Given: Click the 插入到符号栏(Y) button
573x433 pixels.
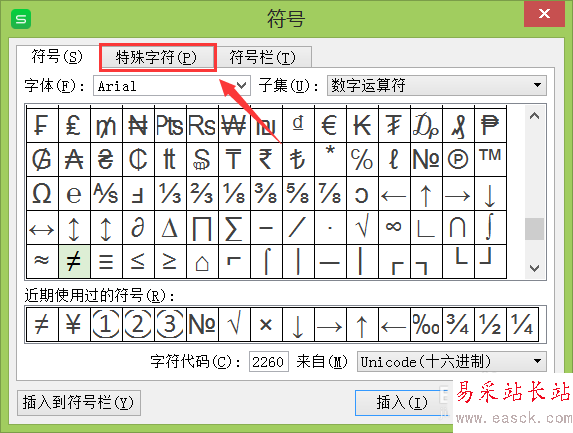Looking at the screenshot, I should tap(79, 403).
